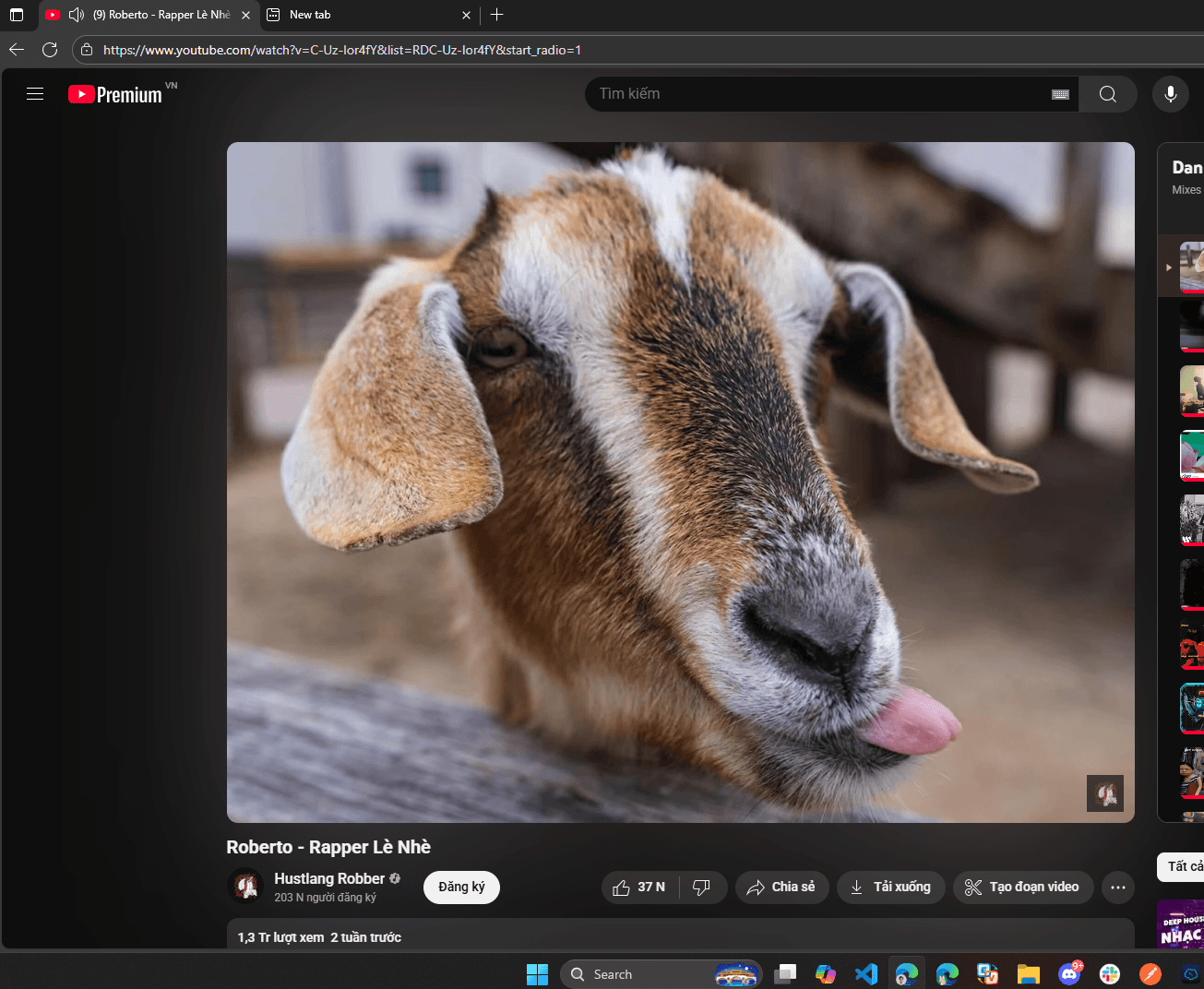The width and height of the screenshot is (1204, 989).
Task: Click the magnifier search button
Action: pyautogui.click(x=1108, y=94)
